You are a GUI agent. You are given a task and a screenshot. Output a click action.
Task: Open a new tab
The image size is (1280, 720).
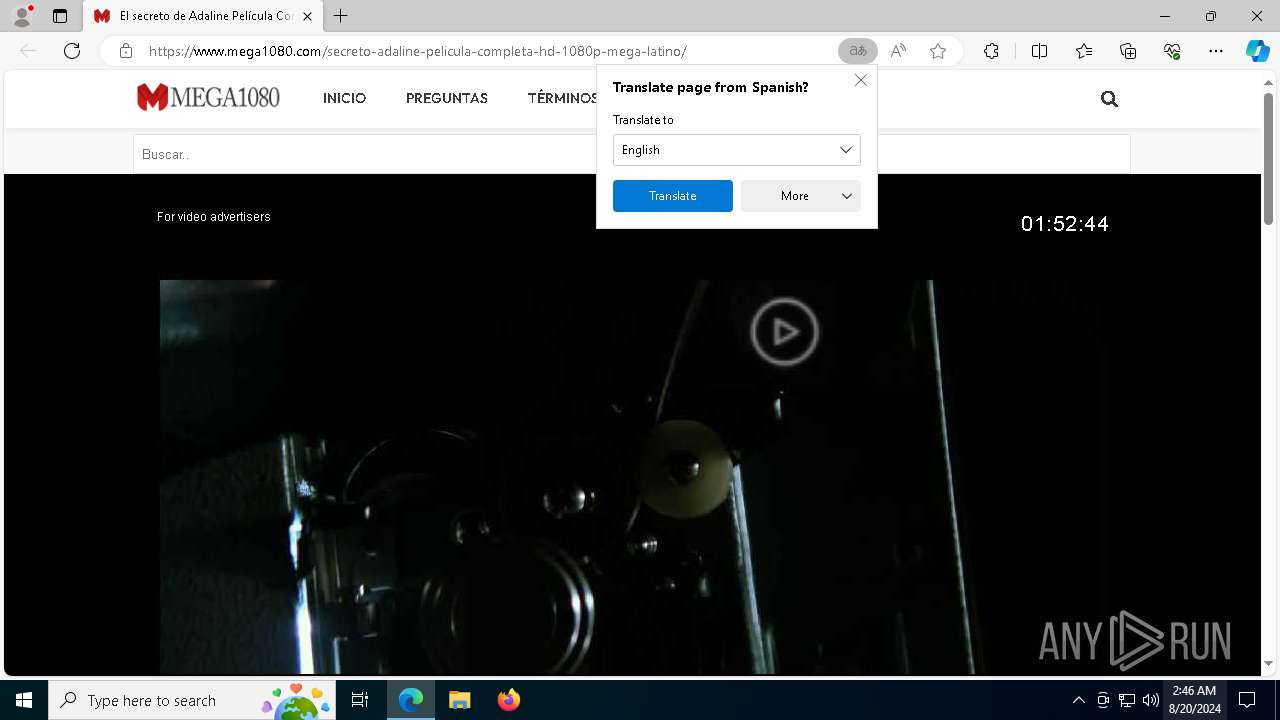(x=341, y=16)
